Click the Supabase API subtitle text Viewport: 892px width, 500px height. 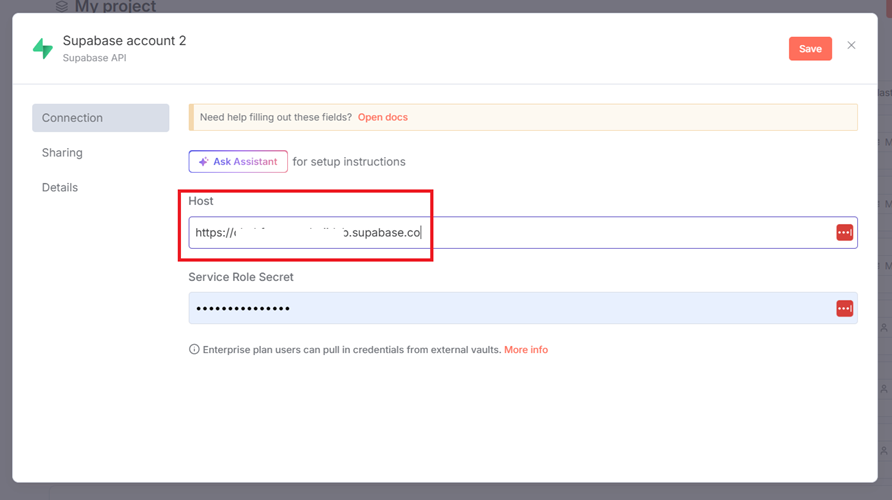[94, 58]
